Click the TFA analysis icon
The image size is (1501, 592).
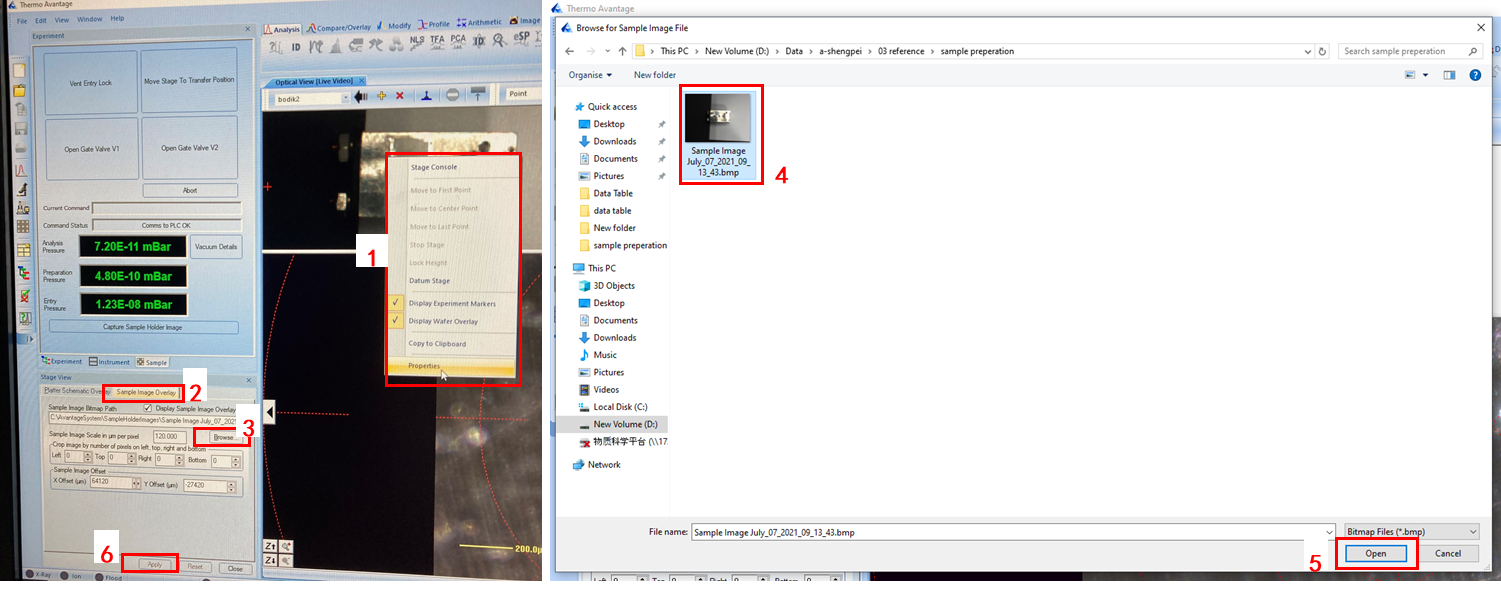[x=437, y=42]
